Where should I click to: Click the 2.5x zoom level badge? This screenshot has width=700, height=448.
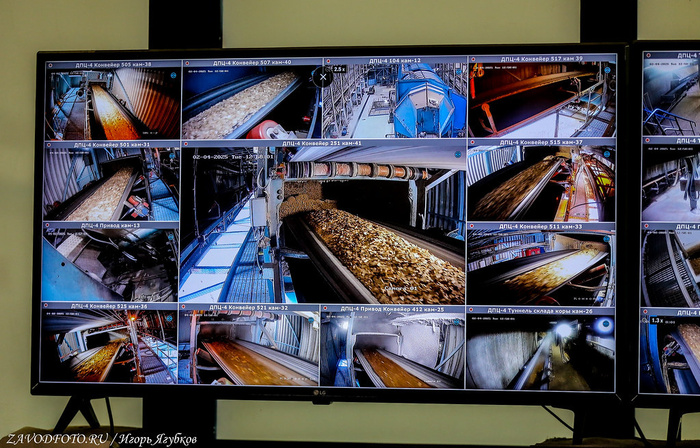coord(339,69)
